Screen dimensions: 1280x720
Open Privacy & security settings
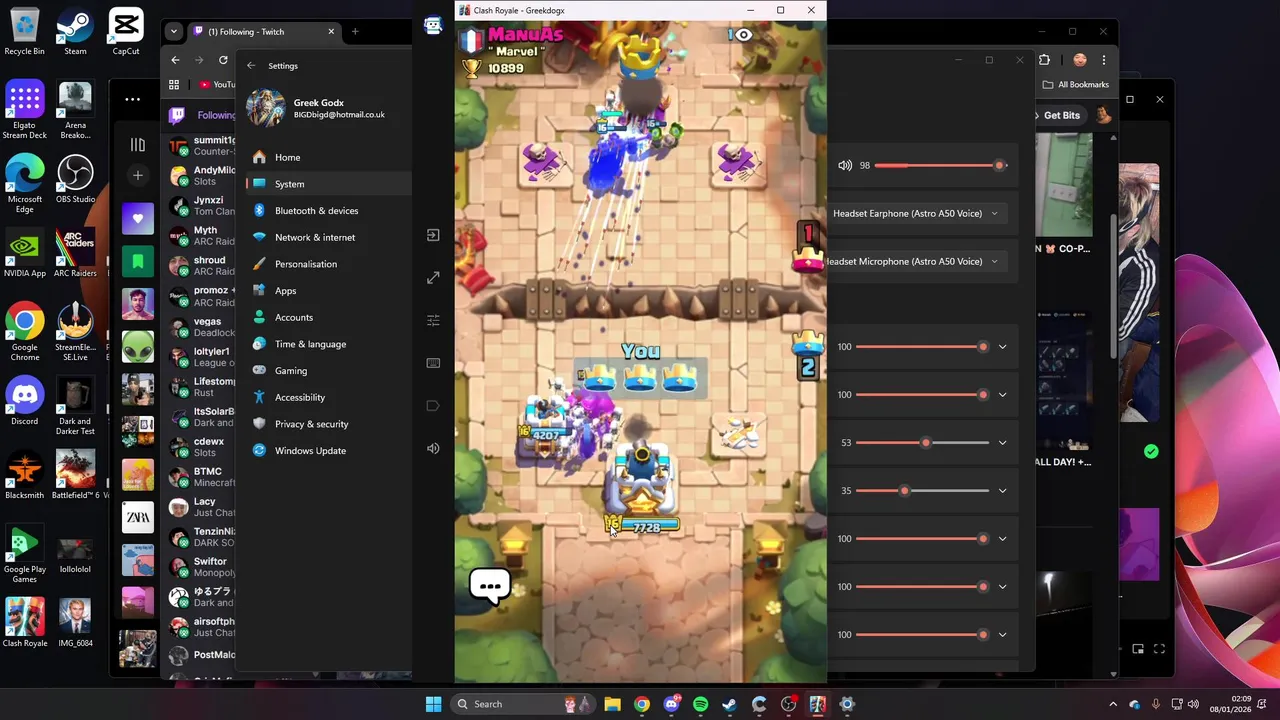(x=328, y=424)
